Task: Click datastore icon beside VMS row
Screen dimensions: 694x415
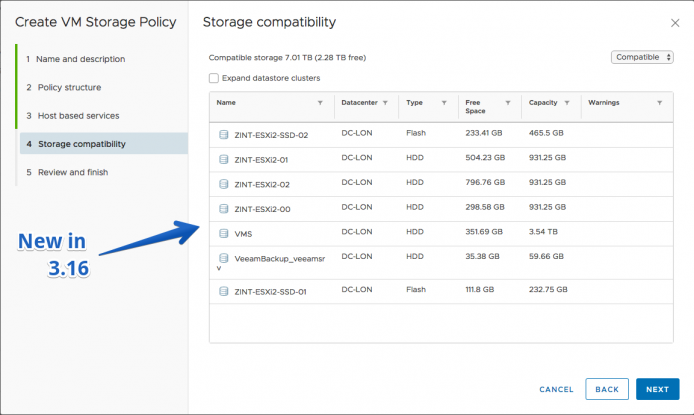Action: pyautogui.click(x=224, y=233)
